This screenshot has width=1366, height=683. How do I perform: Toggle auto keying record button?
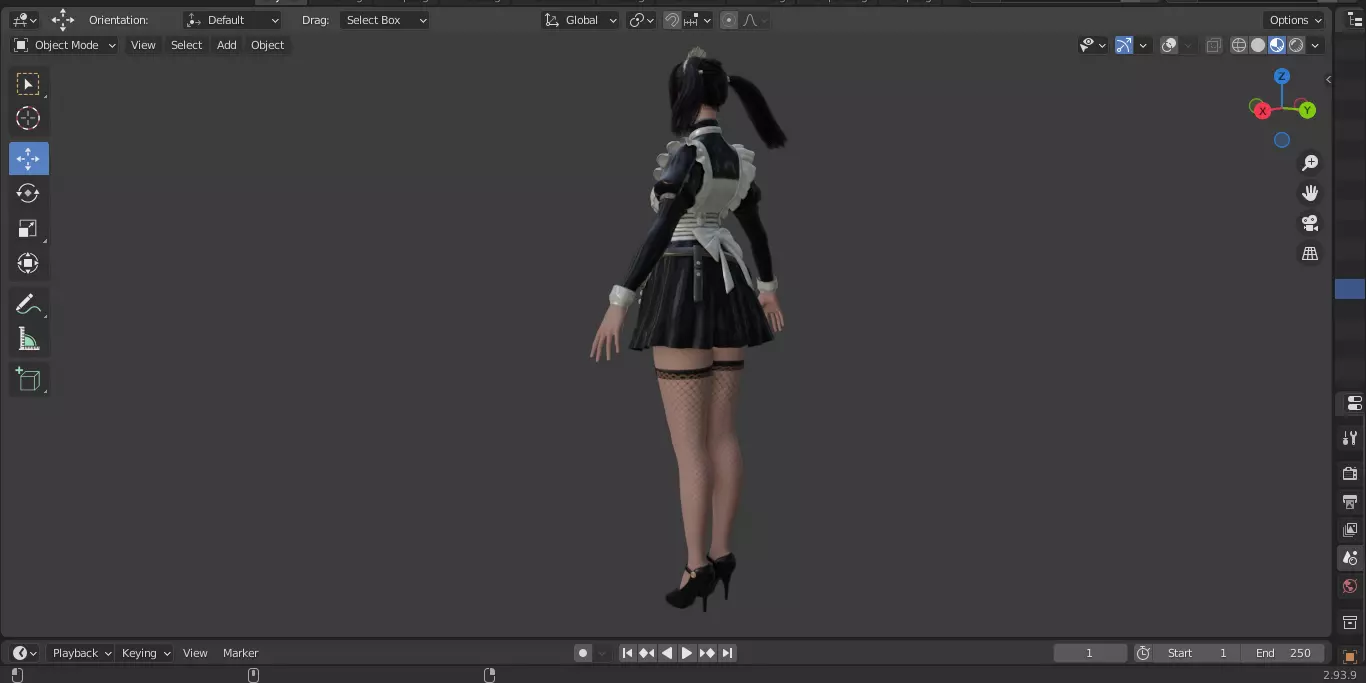point(583,653)
